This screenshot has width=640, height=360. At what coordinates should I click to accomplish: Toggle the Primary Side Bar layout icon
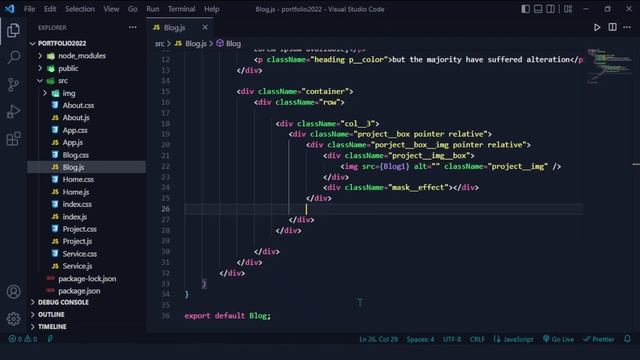[x=526, y=9]
